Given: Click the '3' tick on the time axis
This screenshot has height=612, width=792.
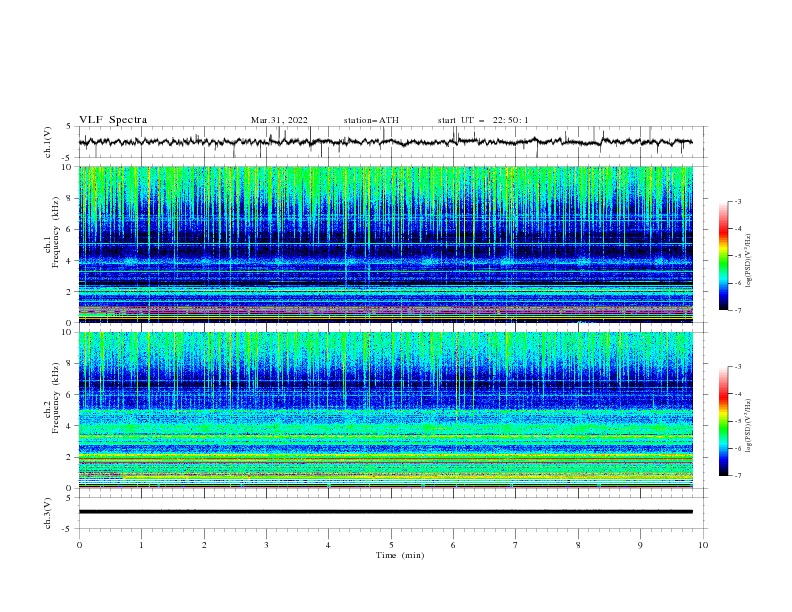Looking at the screenshot, I should (x=266, y=545).
